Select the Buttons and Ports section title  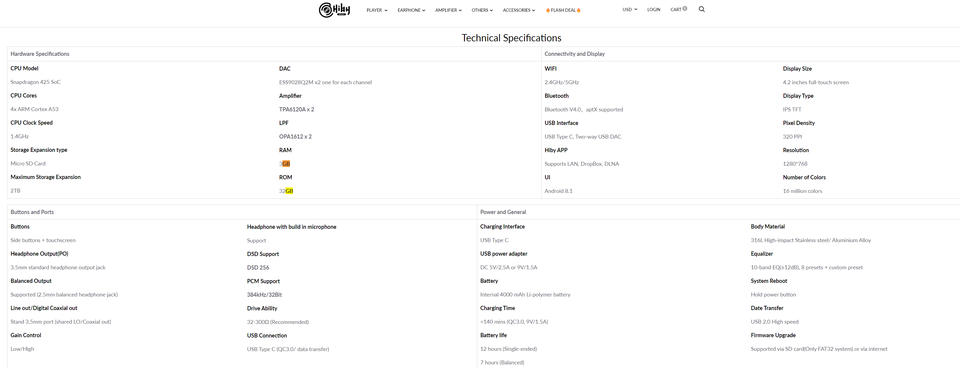click(32, 212)
